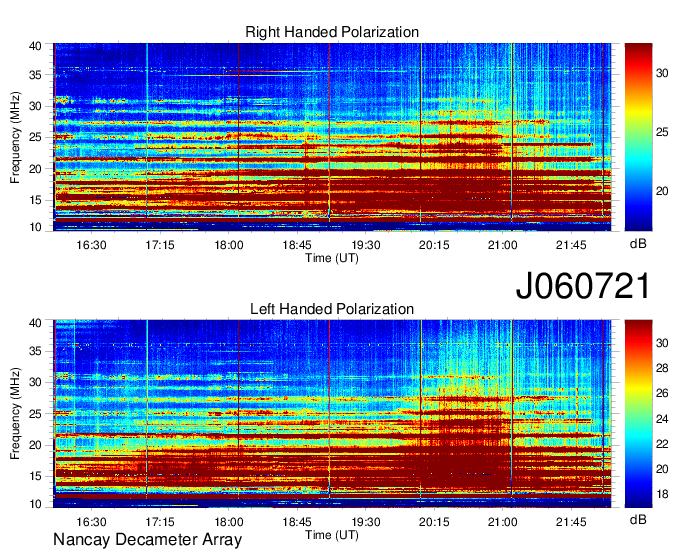Click 10 MHz tick on left-handed plot

pos(36,504)
